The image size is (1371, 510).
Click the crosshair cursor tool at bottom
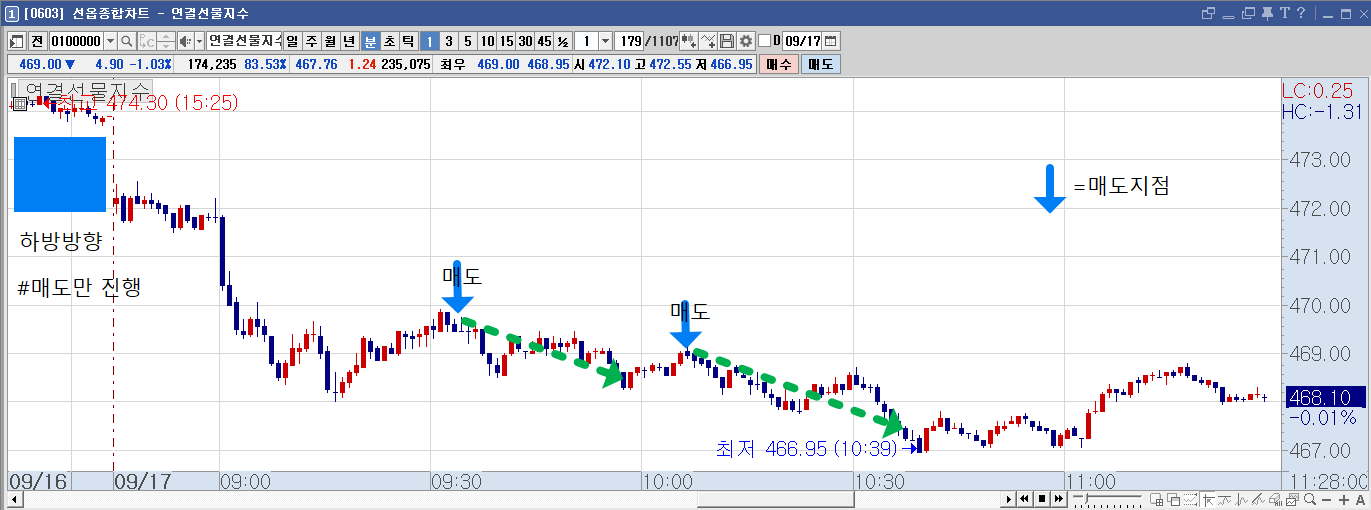click(1208, 499)
